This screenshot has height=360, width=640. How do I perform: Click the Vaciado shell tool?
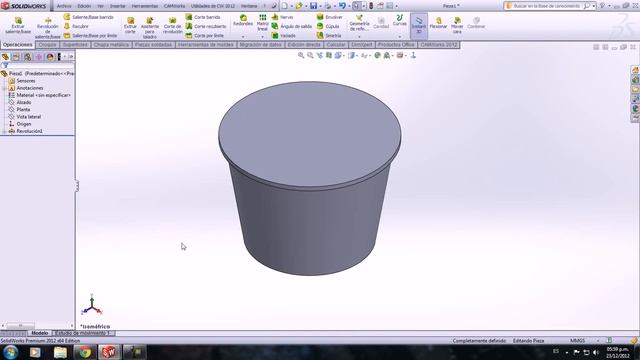[284, 36]
